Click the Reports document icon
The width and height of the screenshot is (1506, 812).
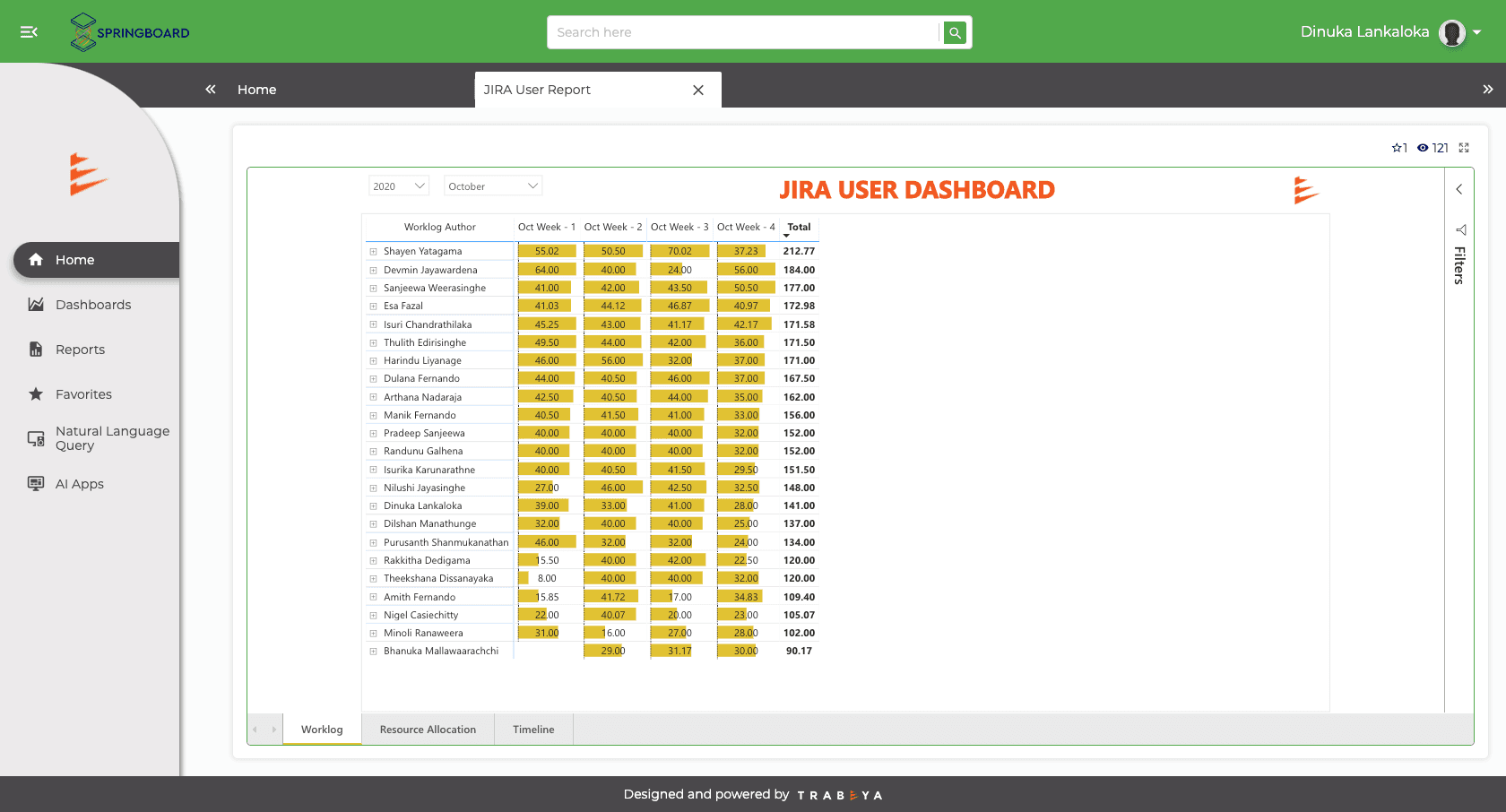click(36, 350)
